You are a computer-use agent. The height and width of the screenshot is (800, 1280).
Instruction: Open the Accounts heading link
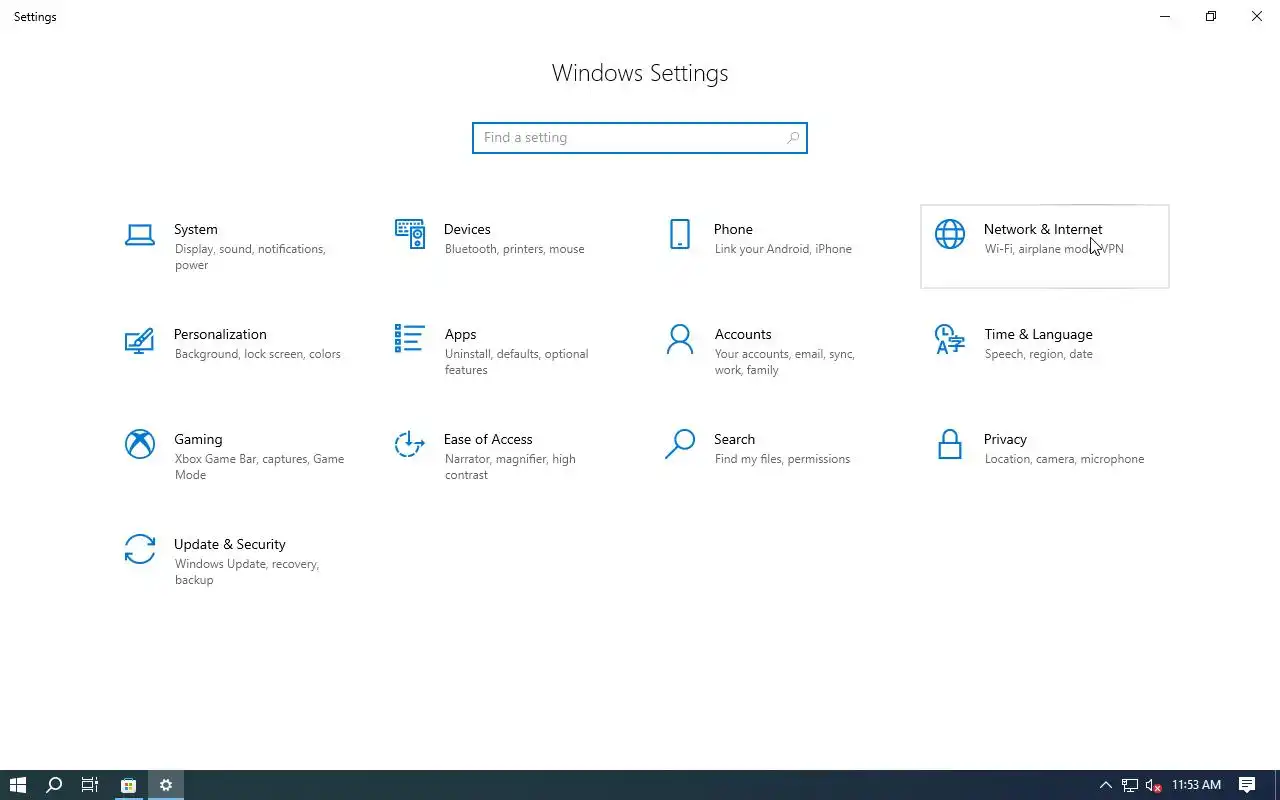pos(743,334)
